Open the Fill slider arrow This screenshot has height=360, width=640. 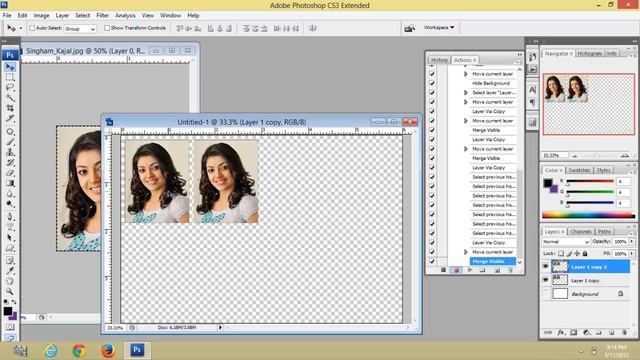(632, 253)
